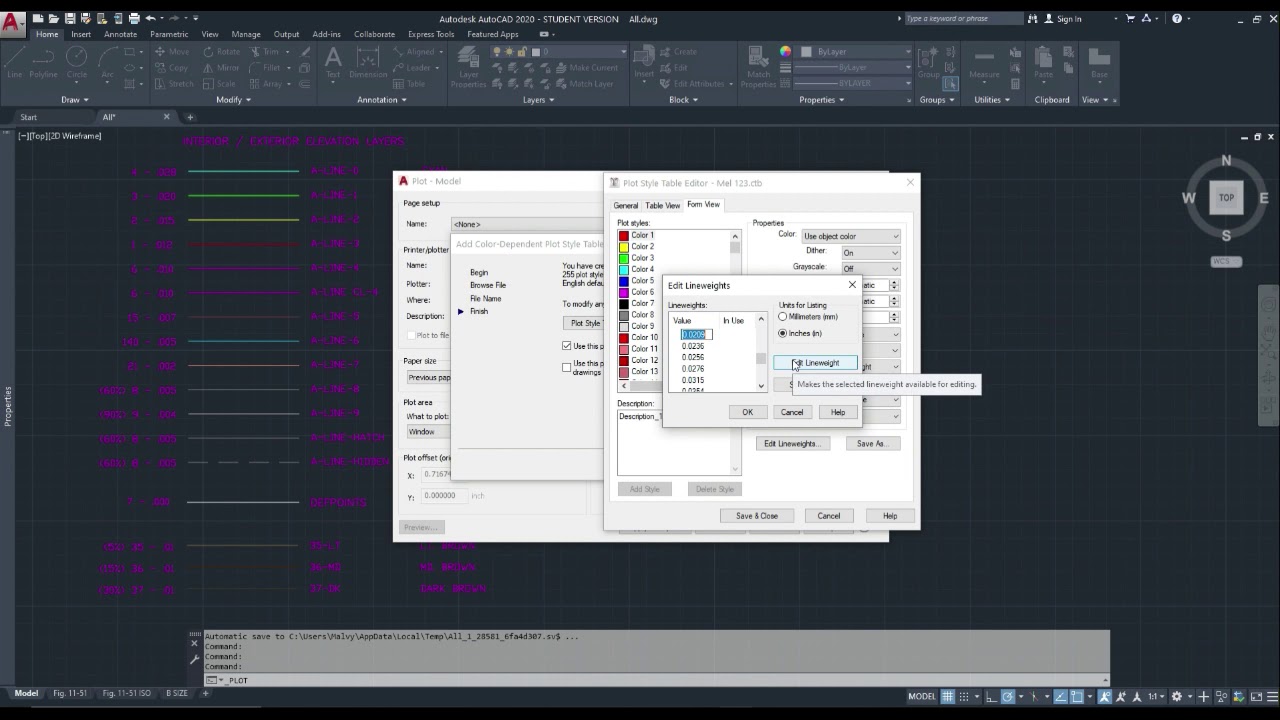Viewport: 1280px width, 720px height.
Task: Select the Color 5 blue swatch in plot styles
Action: pyautogui.click(x=624, y=281)
